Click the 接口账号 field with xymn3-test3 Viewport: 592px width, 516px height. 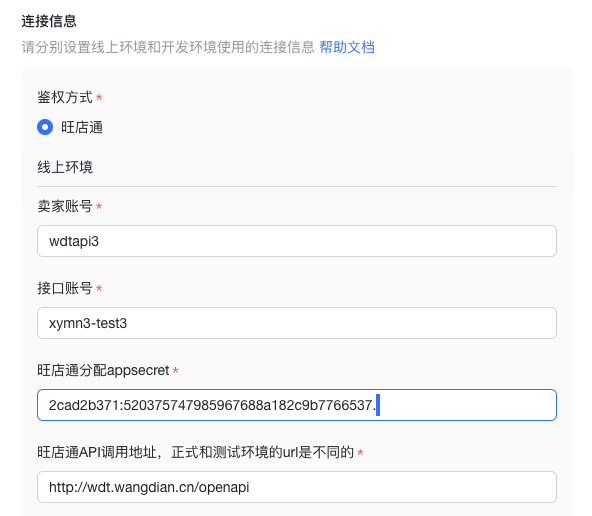297,323
